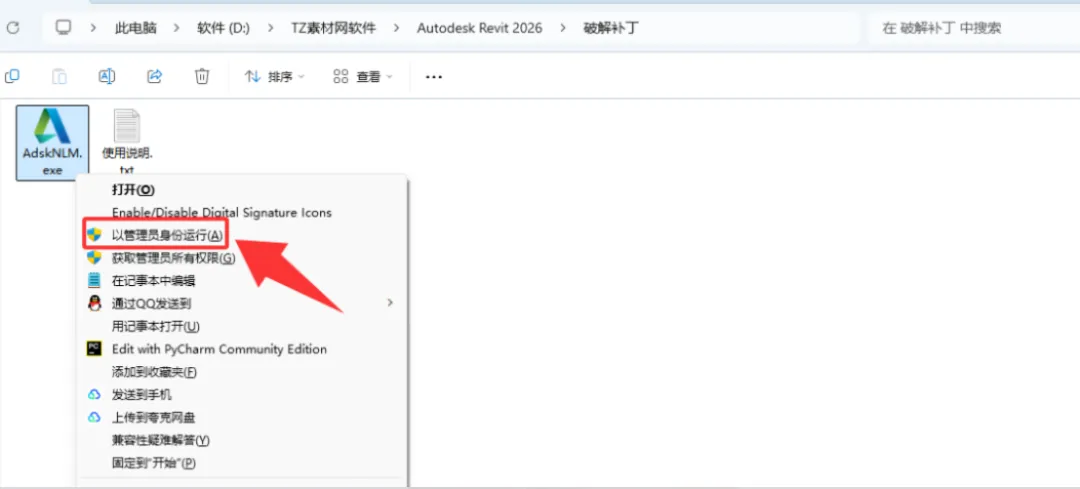Click the cloud icon beside 发送到手机
This screenshot has width=1080, height=489.
point(94,395)
